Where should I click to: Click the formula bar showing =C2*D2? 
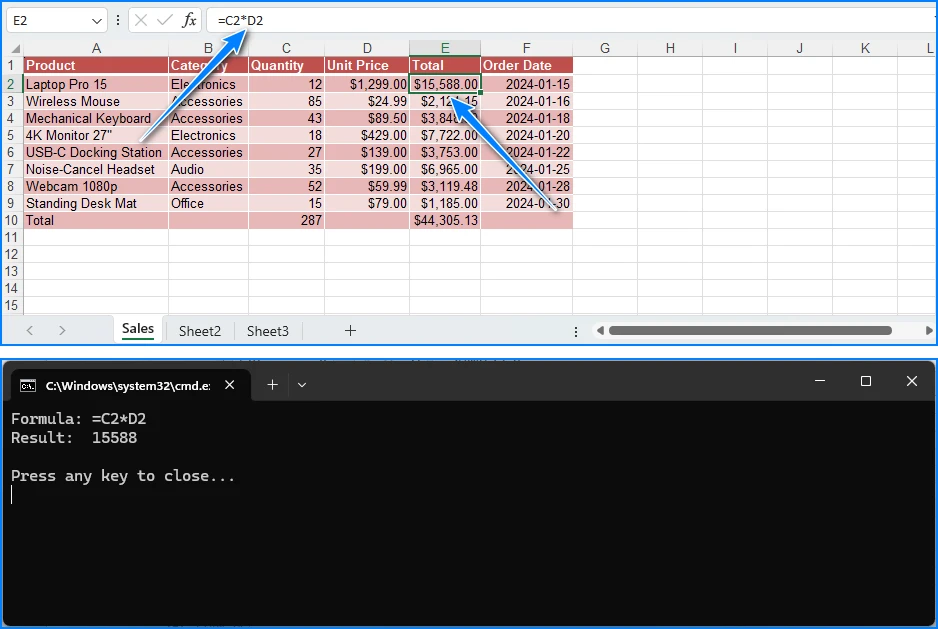pyautogui.click(x=571, y=21)
